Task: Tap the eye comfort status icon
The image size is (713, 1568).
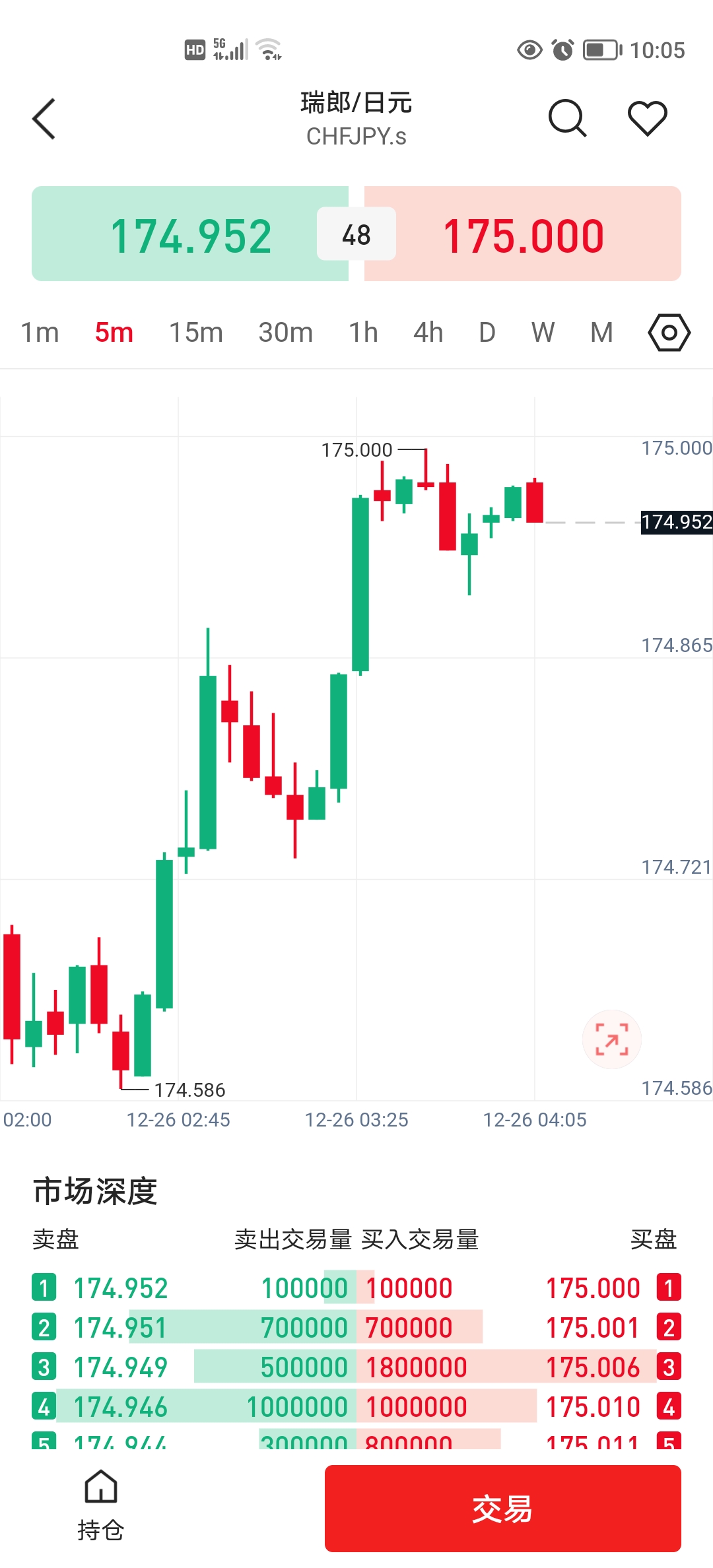Action: point(529,50)
